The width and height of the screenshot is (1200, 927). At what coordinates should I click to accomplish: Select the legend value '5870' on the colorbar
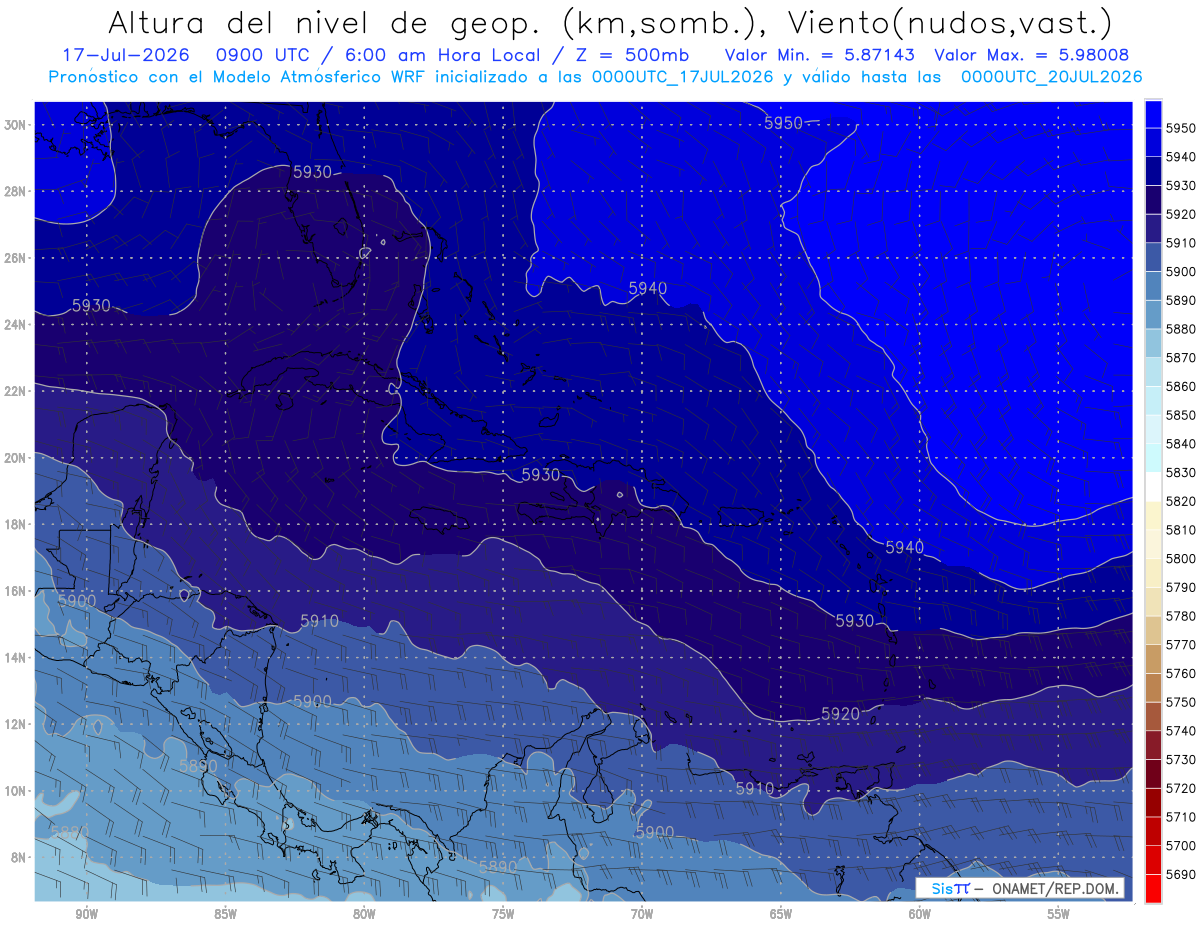pyautogui.click(x=1180, y=358)
